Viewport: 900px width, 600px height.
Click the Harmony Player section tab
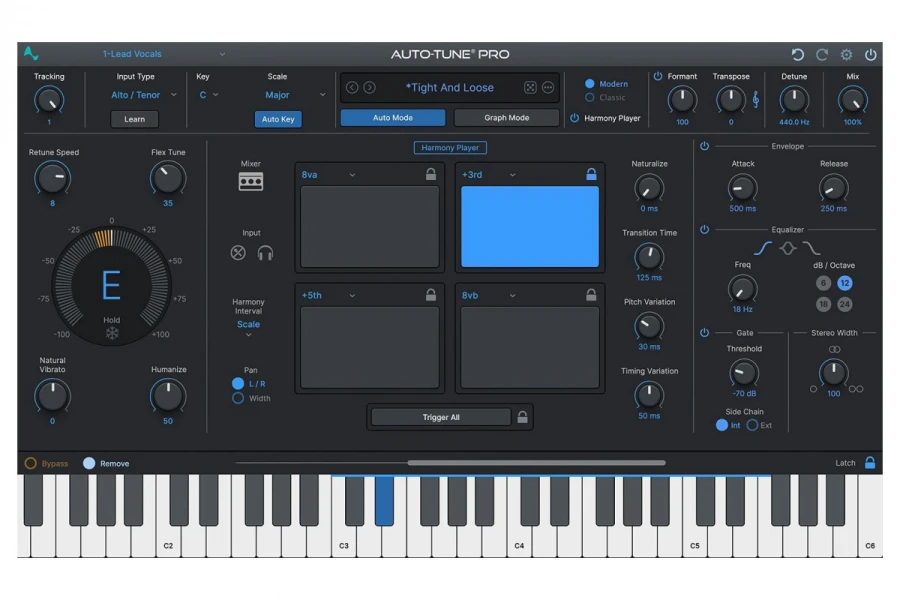450,148
